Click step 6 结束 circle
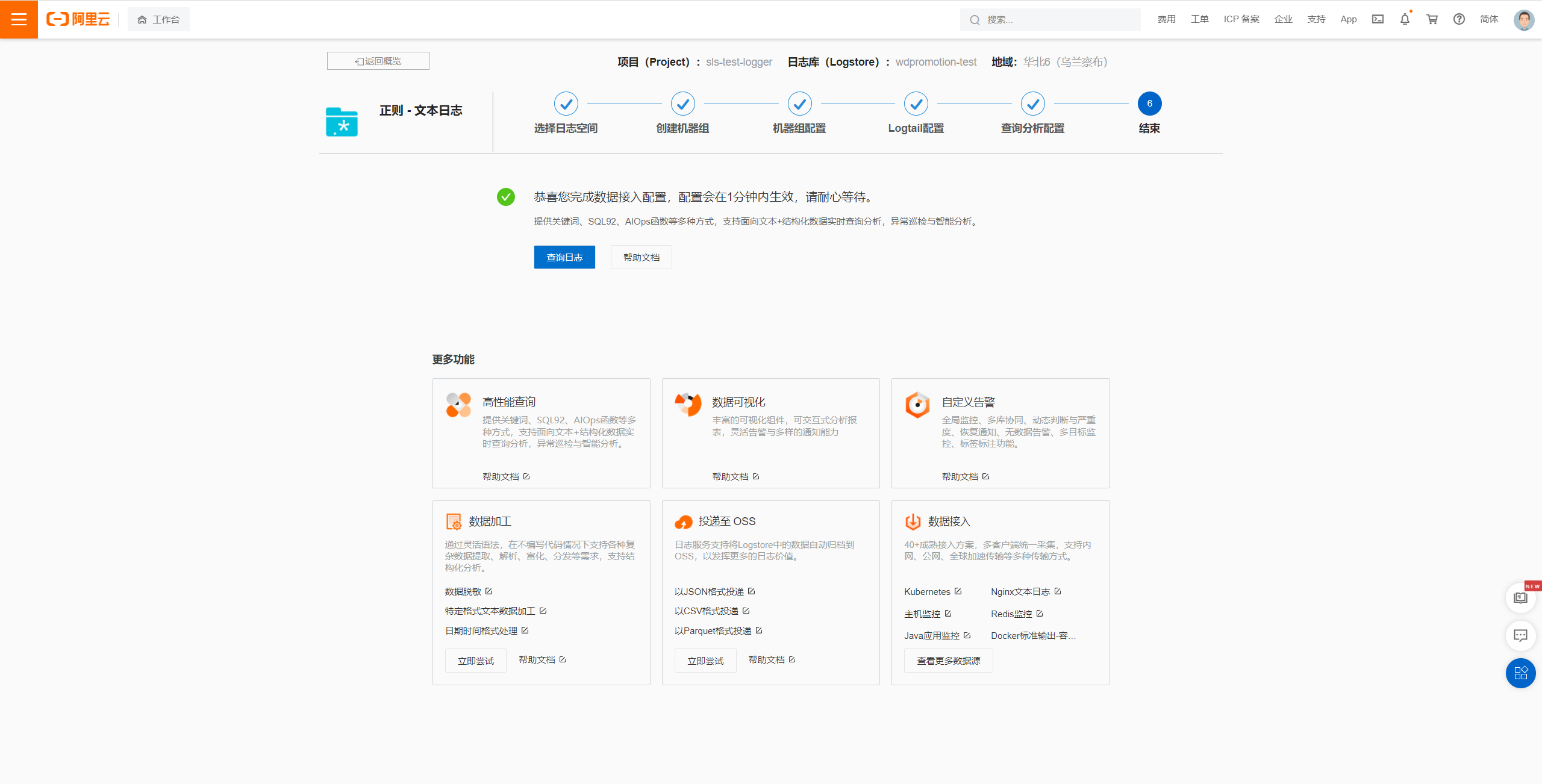The width and height of the screenshot is (1542, 784). [x=1149, y=104]
